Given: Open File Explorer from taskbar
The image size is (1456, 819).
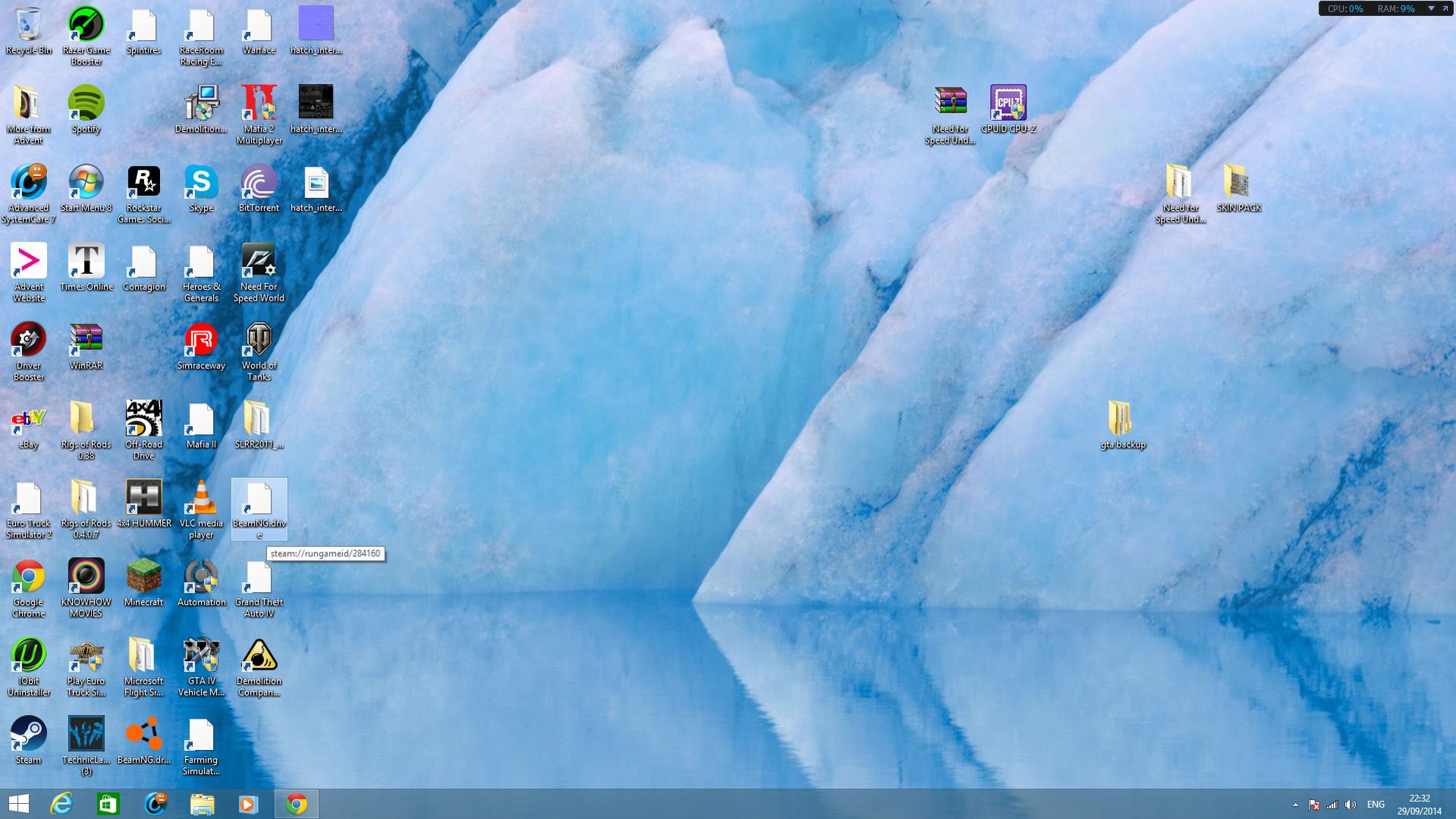Looking at the screenshot, I should point(202,804).
